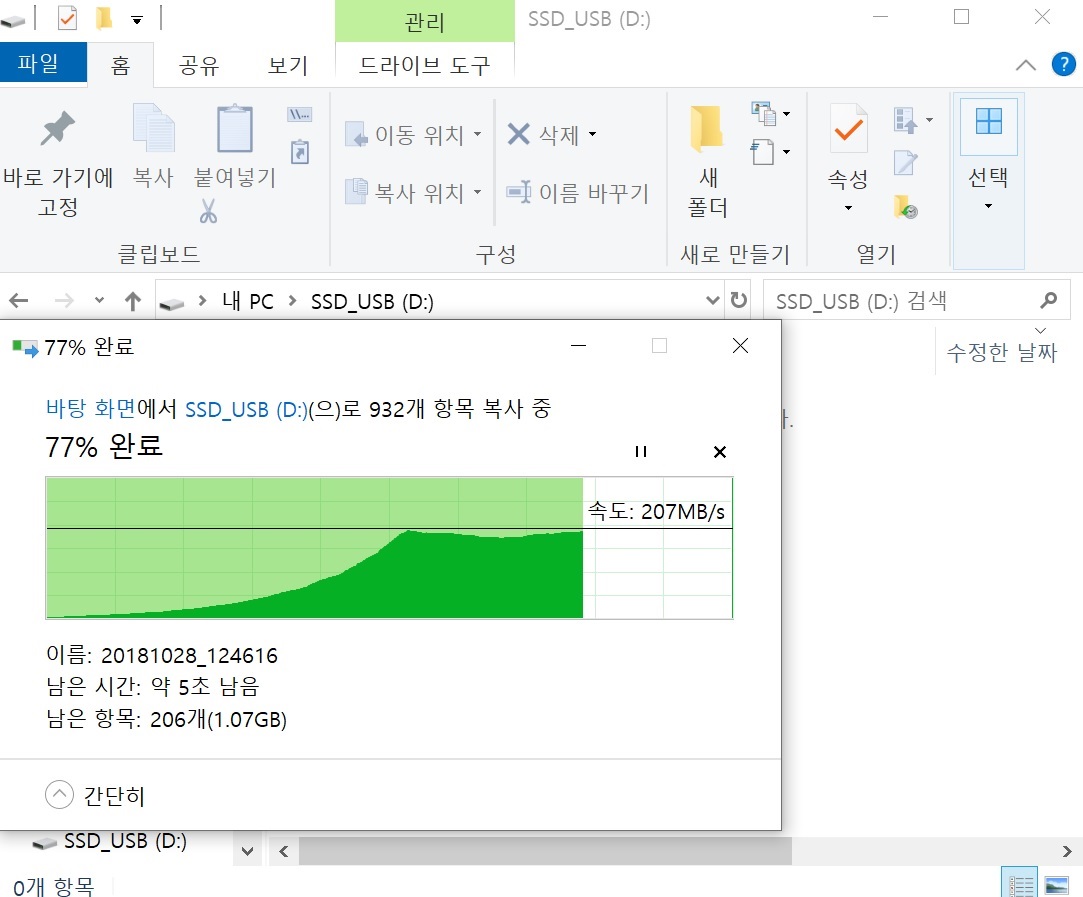Viewport: 1083px width, 897px height.
Task: Click the copy speed progress graph
Action: pos(389,548)
